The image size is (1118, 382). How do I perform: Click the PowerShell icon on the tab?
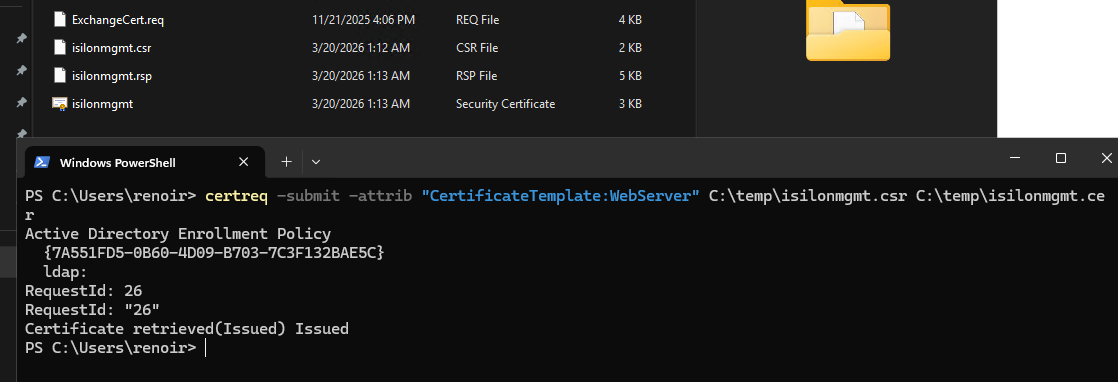(42, 162)
